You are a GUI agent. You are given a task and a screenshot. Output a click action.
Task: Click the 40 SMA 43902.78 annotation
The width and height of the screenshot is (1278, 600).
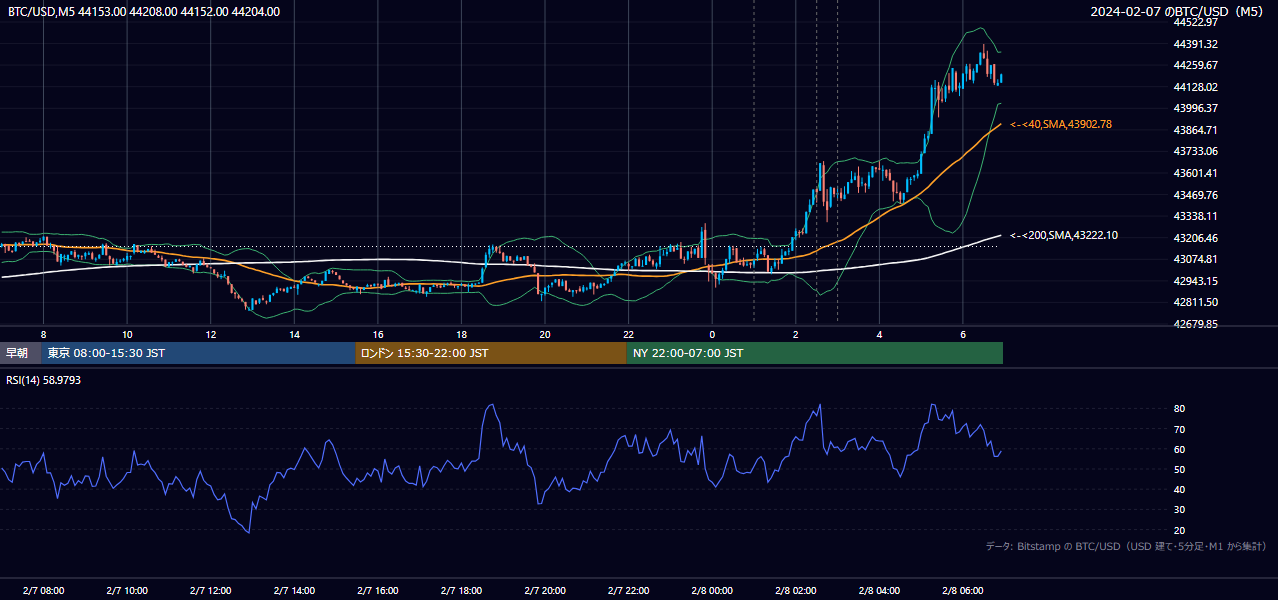tap(1061, 124)
